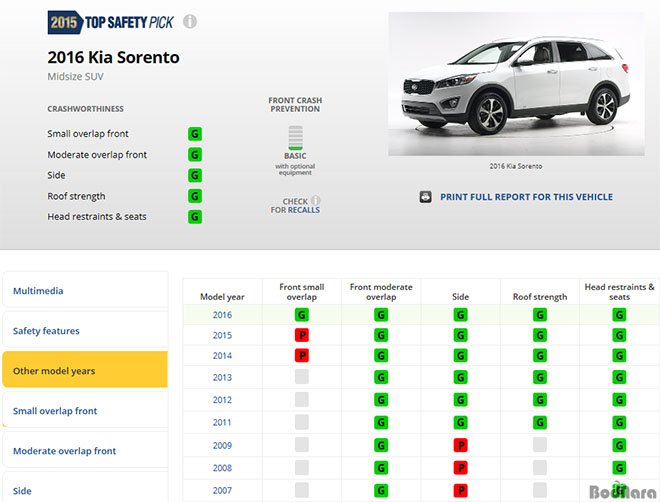Open the 2008 model year link
Image resolution: width=660 pixels, height=502 pixels.
click(222, 467)
